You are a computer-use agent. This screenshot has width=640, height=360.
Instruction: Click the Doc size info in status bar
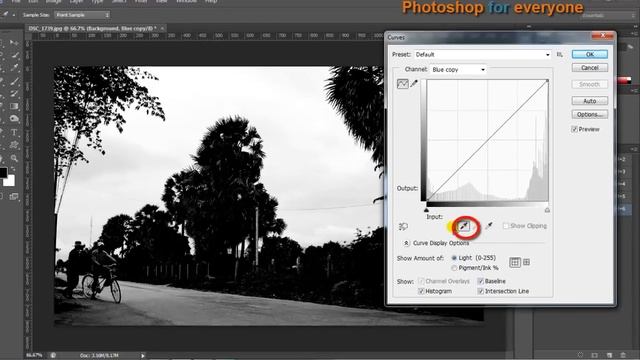[99, 356]
